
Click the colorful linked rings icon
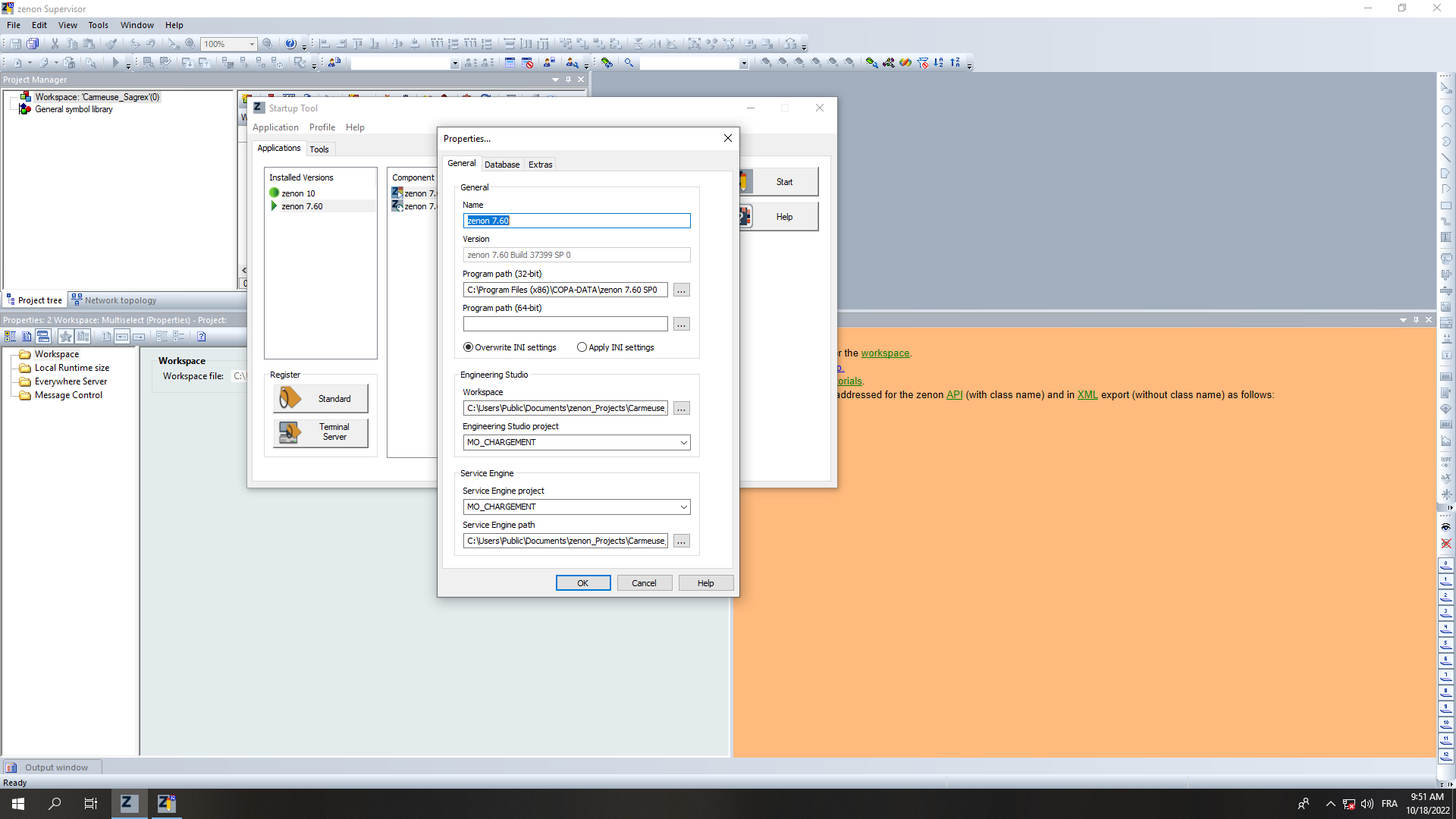905,63
